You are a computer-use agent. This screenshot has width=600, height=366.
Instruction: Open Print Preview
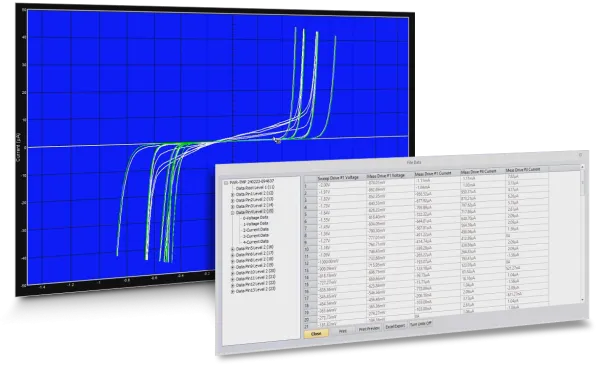click(x=369, y=328)
